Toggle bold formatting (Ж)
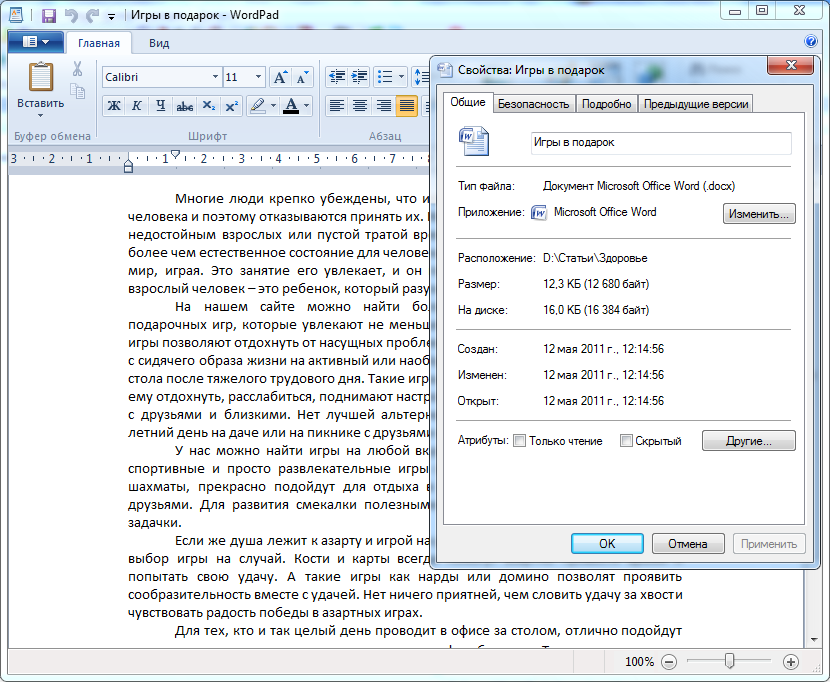The image size is (830, 682). point(114,106)
